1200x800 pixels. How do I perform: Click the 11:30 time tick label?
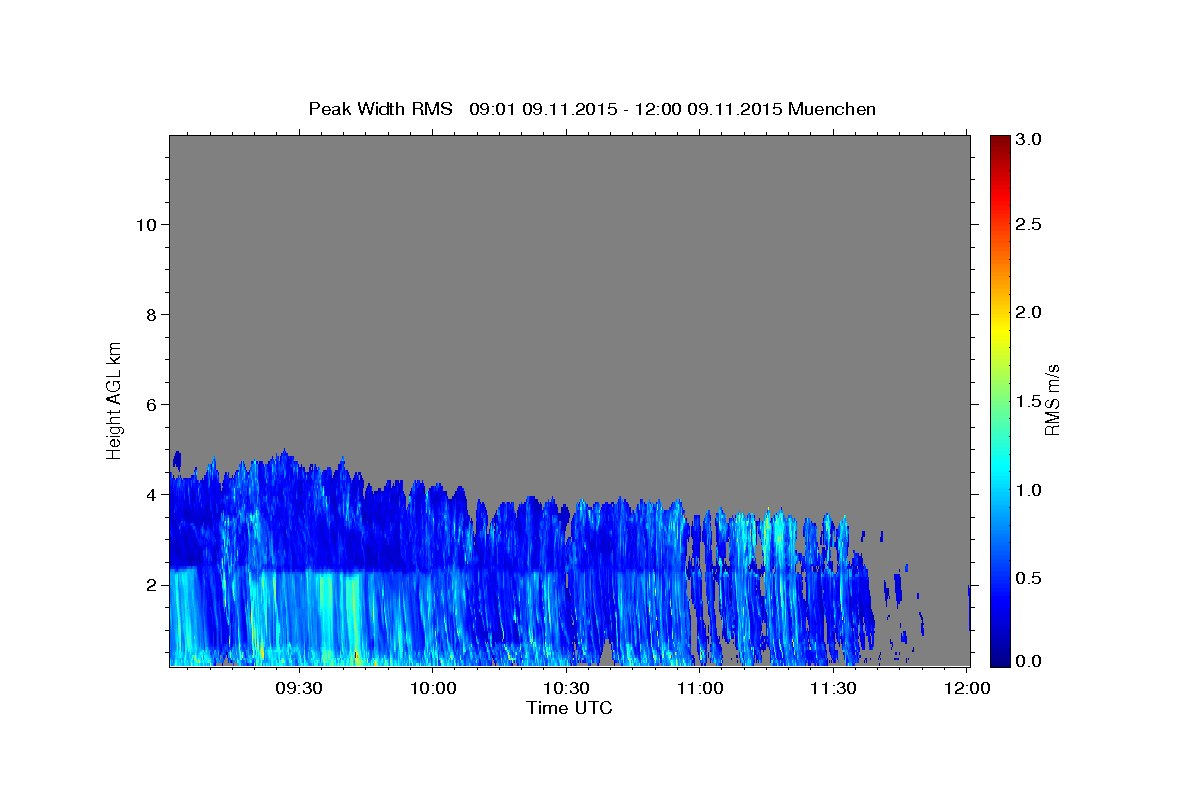pyautogui.click(x=833, y=688)
